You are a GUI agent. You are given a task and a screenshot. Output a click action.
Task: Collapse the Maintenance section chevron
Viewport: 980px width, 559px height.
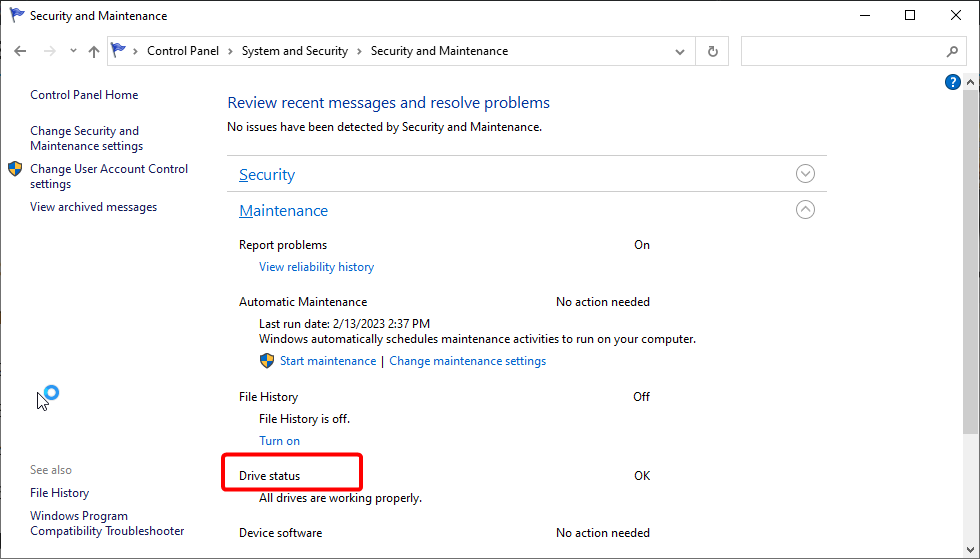[805, 209]
